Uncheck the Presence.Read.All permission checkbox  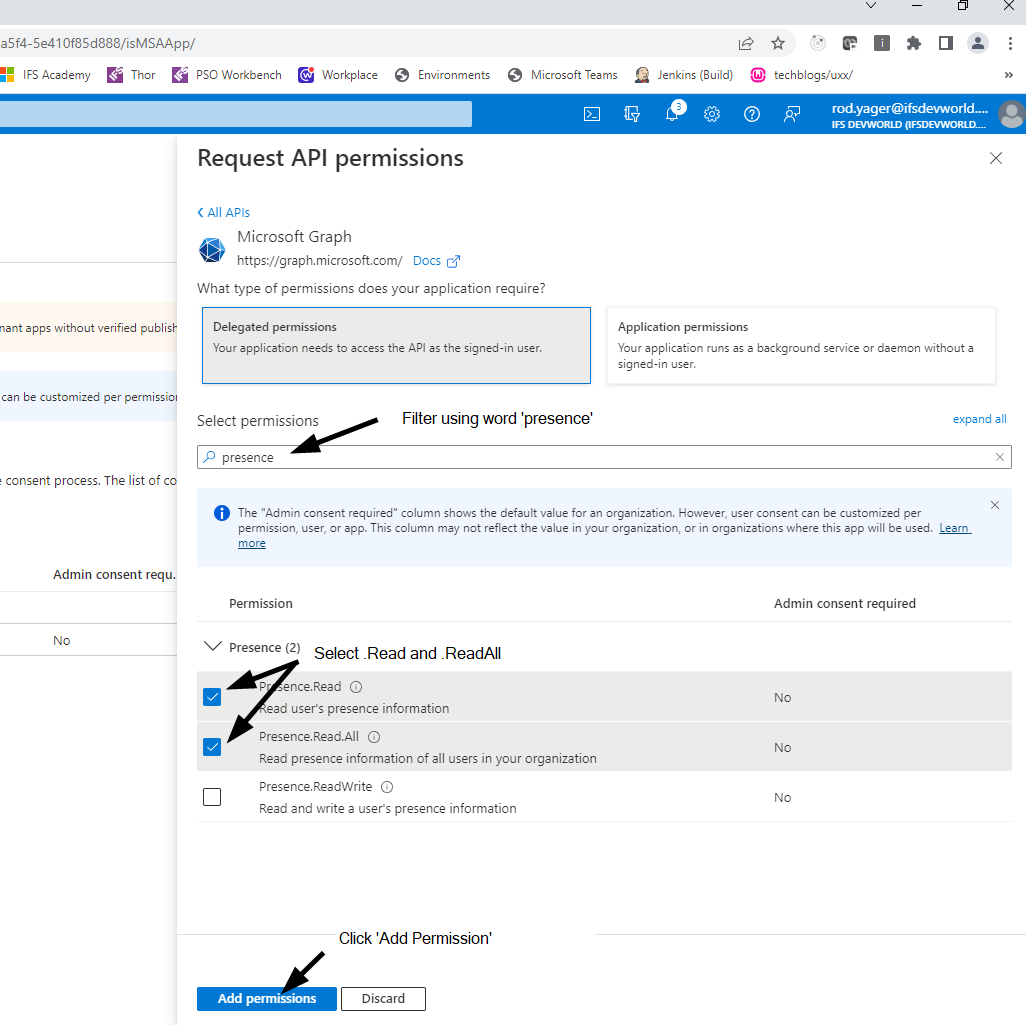(x=212, y=747)
